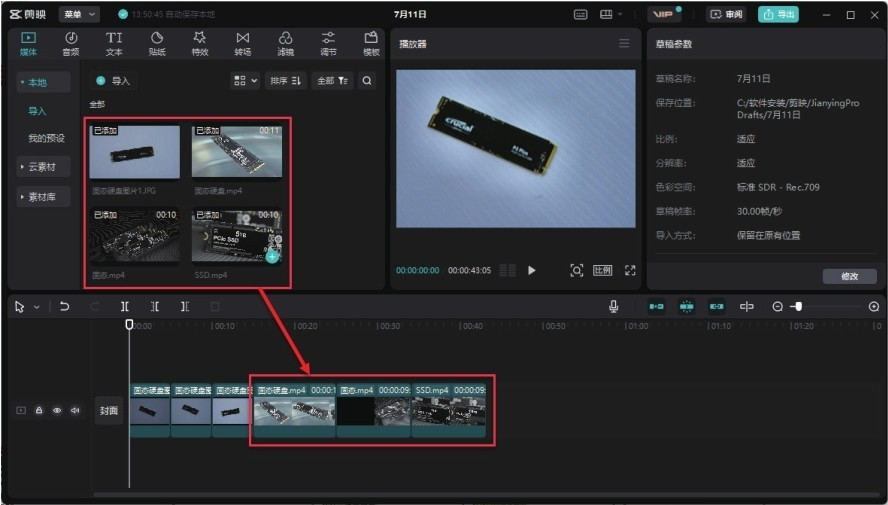Click the 封面 cover button

[109, 410]
